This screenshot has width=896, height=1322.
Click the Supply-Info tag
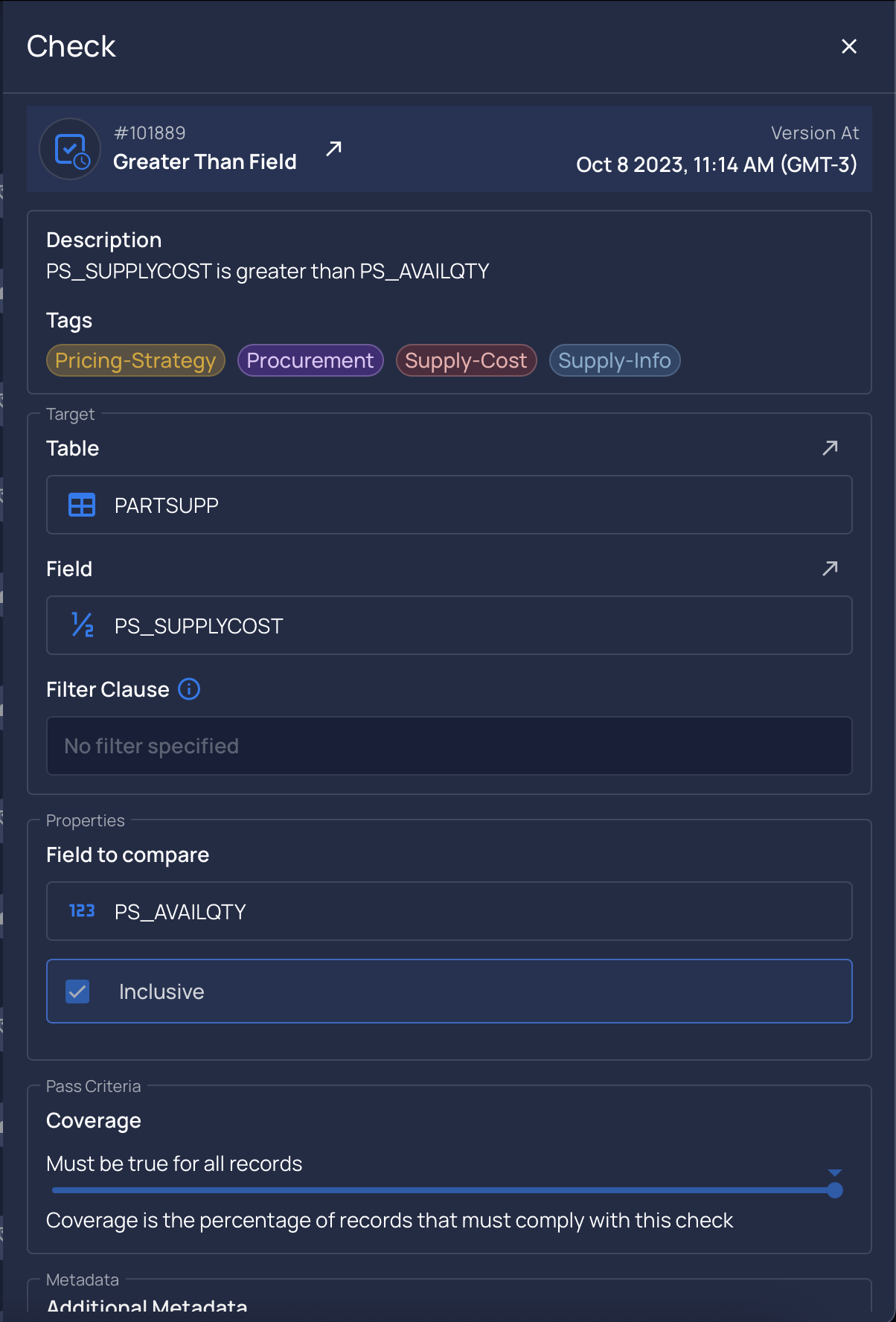(x=615, y=360)
